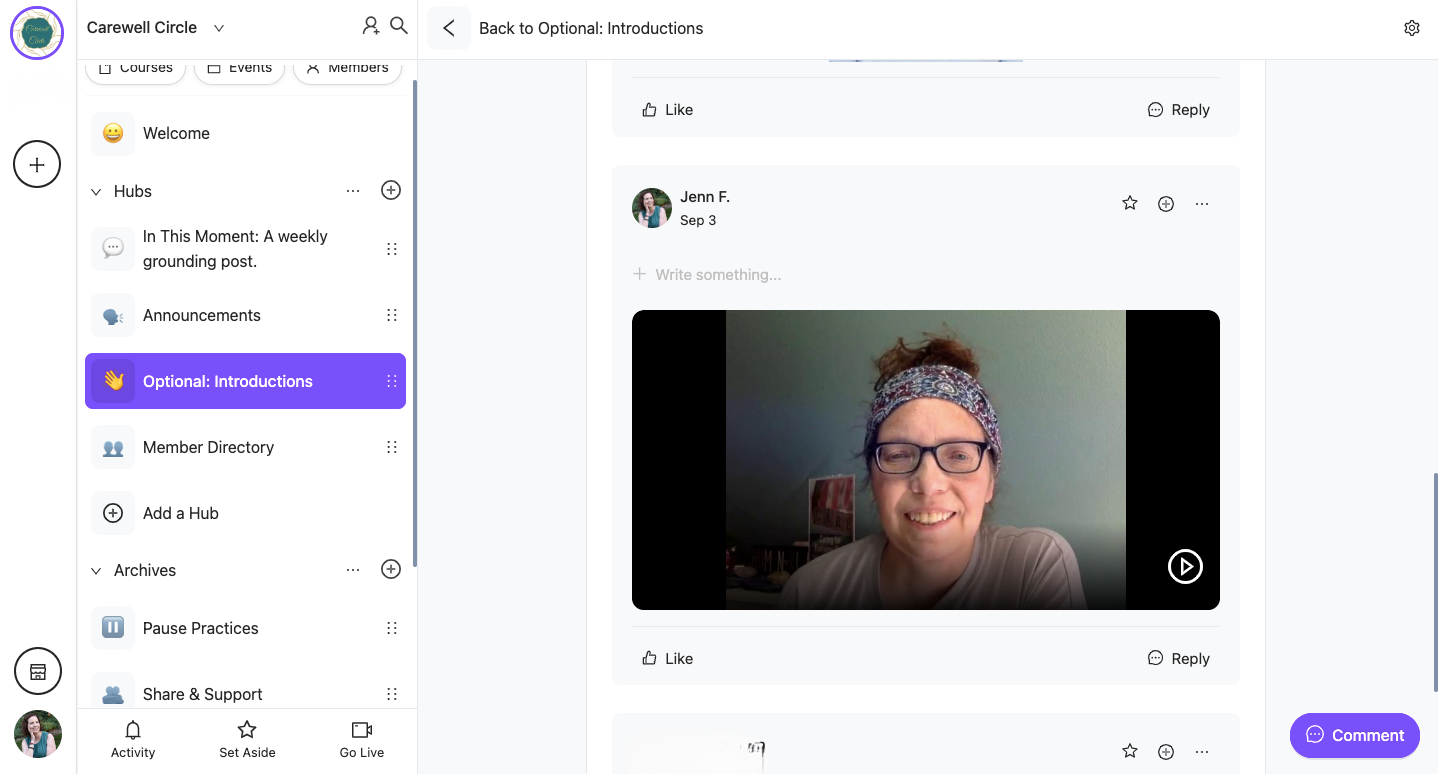Viewport: 1438px width, 774px height.
Task: Collapse the Archives section
Action: tap(97, 570)
